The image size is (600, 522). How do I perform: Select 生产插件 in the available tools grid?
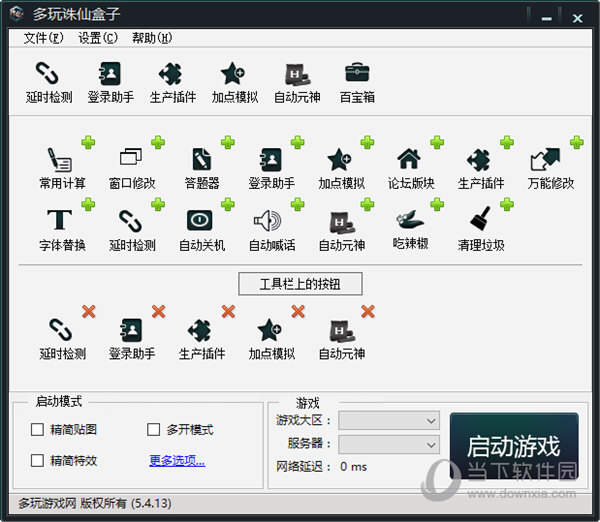click(x=481, y=168)
